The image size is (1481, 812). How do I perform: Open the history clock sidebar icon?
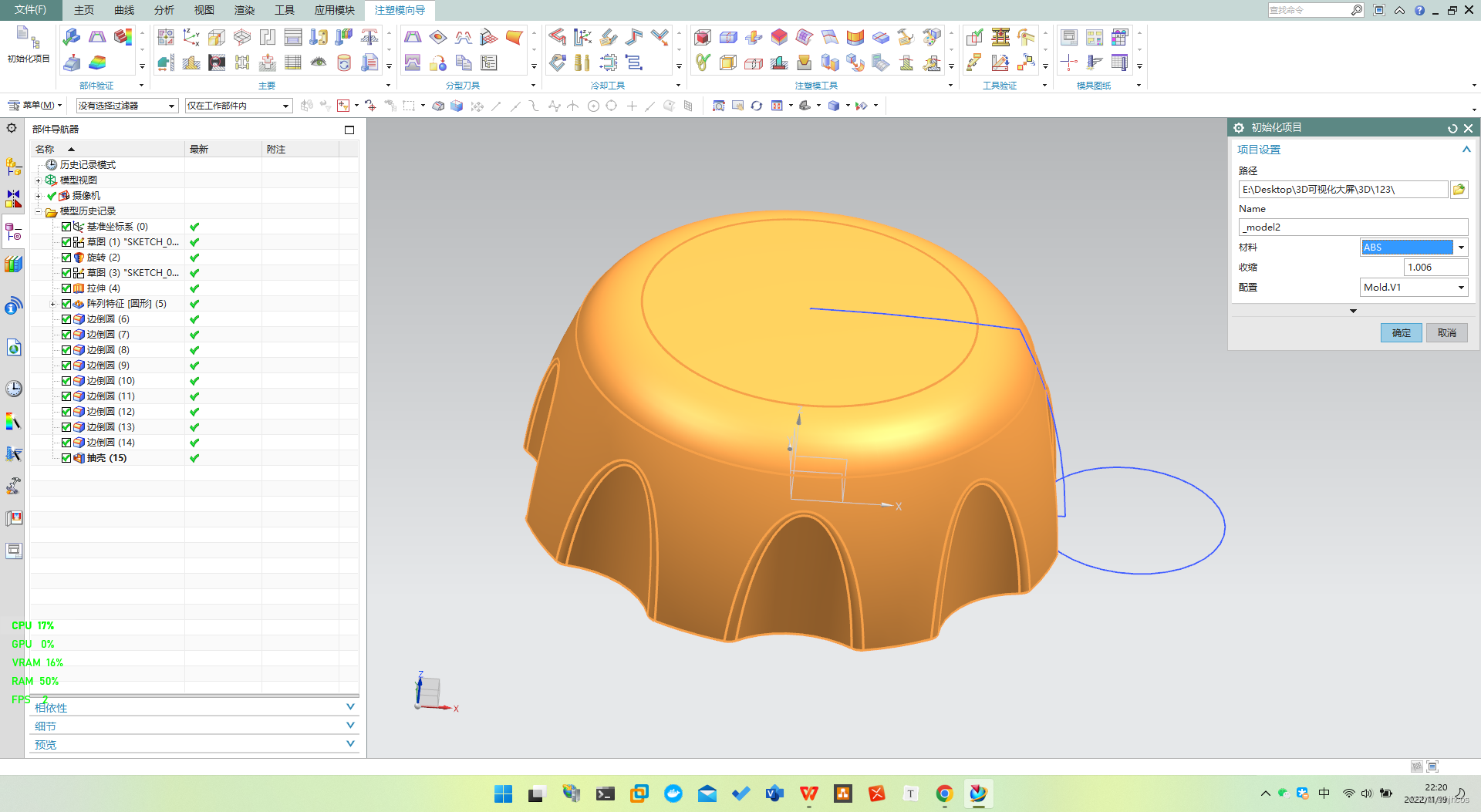pyautogui.click(x=14, y=389)
